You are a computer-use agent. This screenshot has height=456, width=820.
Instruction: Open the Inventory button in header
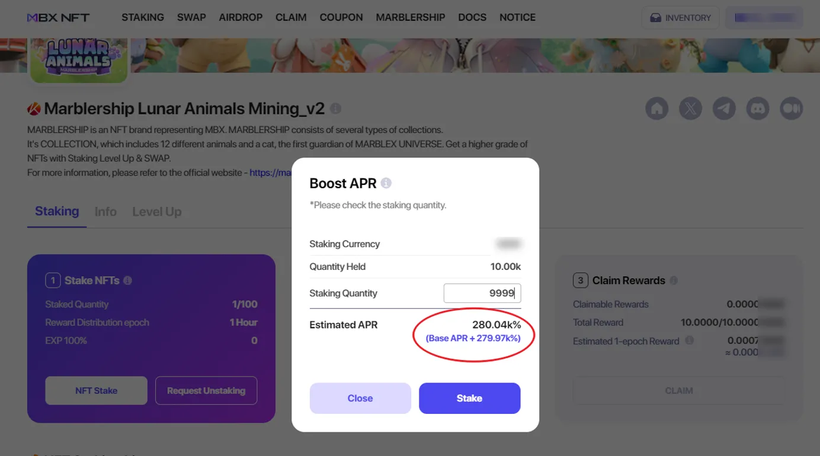point(680,18)
